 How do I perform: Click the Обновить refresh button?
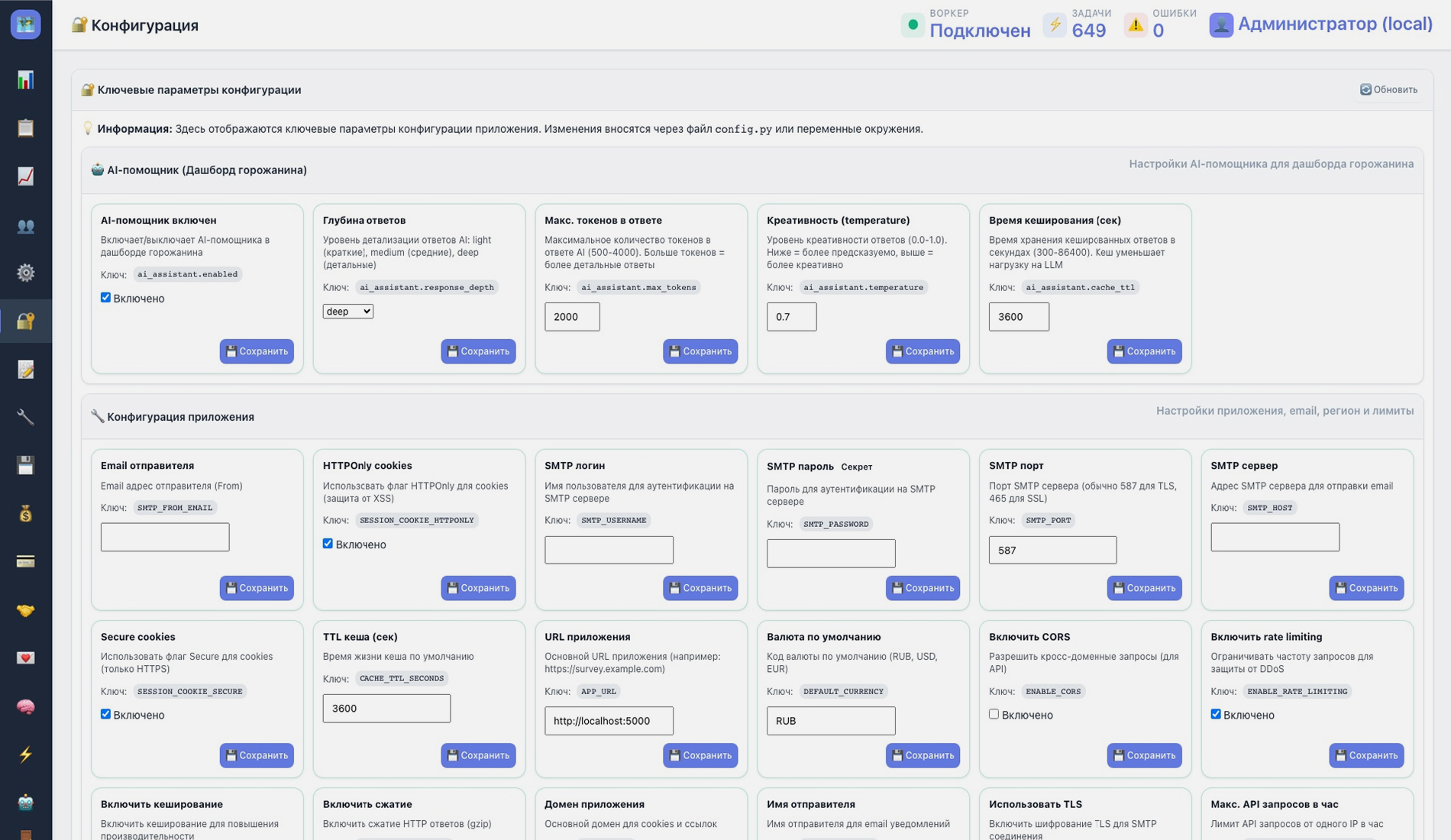(1388, 90)
